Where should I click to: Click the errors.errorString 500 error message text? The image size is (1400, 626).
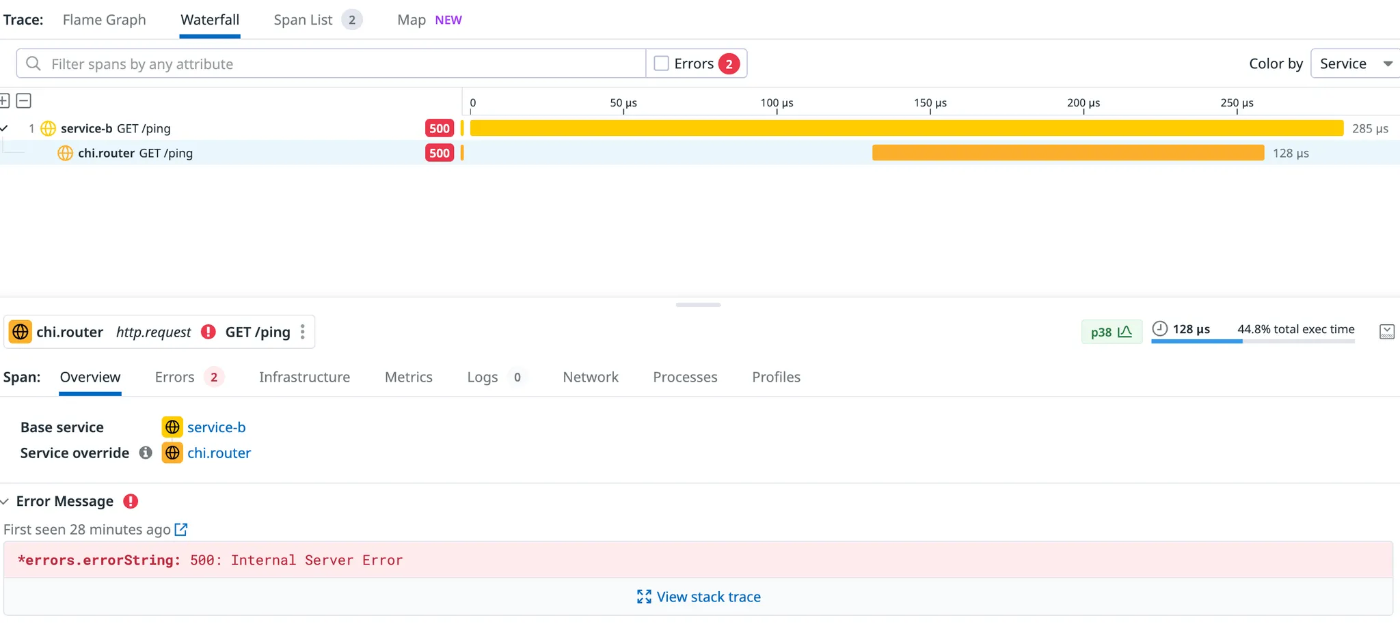(x=210, y=560)
